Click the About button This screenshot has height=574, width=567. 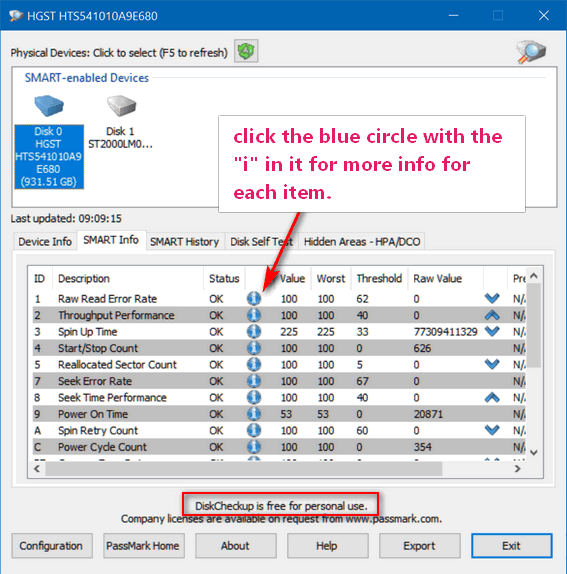[x=236, y=546]
